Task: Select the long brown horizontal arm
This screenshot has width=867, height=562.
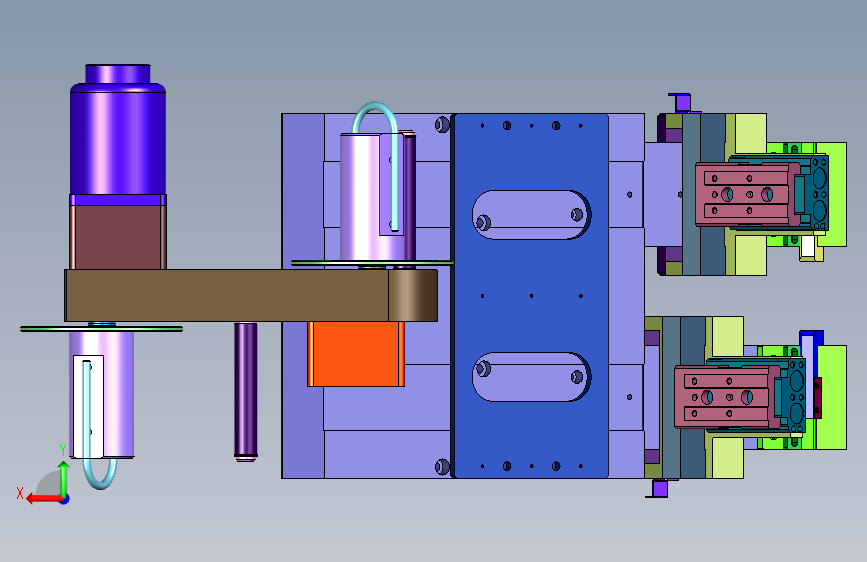Action: [251, 295]
